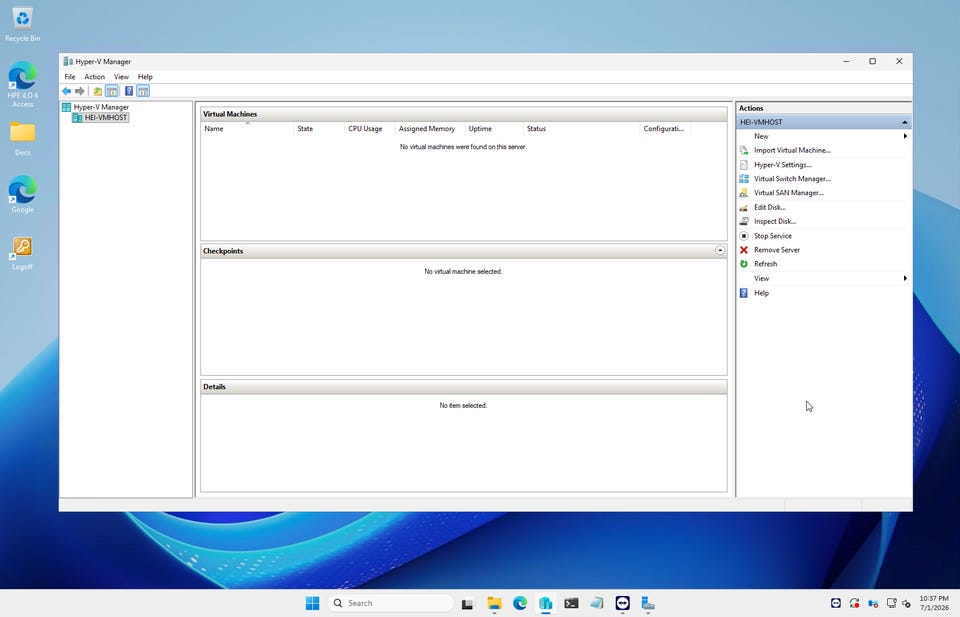Click the blue Help icon in Actions pane
This screenshot has height=617, width=960.
[x=744, y=293]
